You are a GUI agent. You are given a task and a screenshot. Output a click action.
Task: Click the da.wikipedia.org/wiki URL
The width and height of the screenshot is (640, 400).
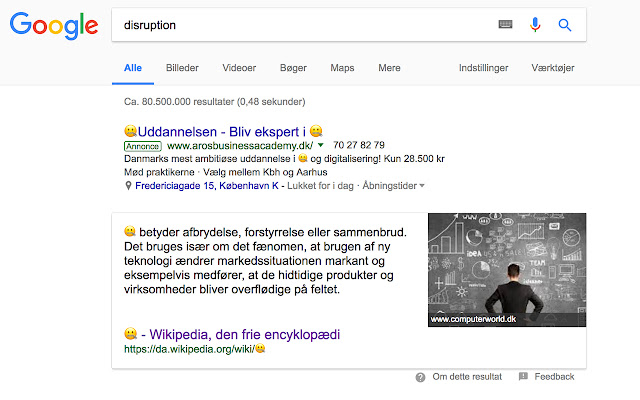tap(195, 349)
